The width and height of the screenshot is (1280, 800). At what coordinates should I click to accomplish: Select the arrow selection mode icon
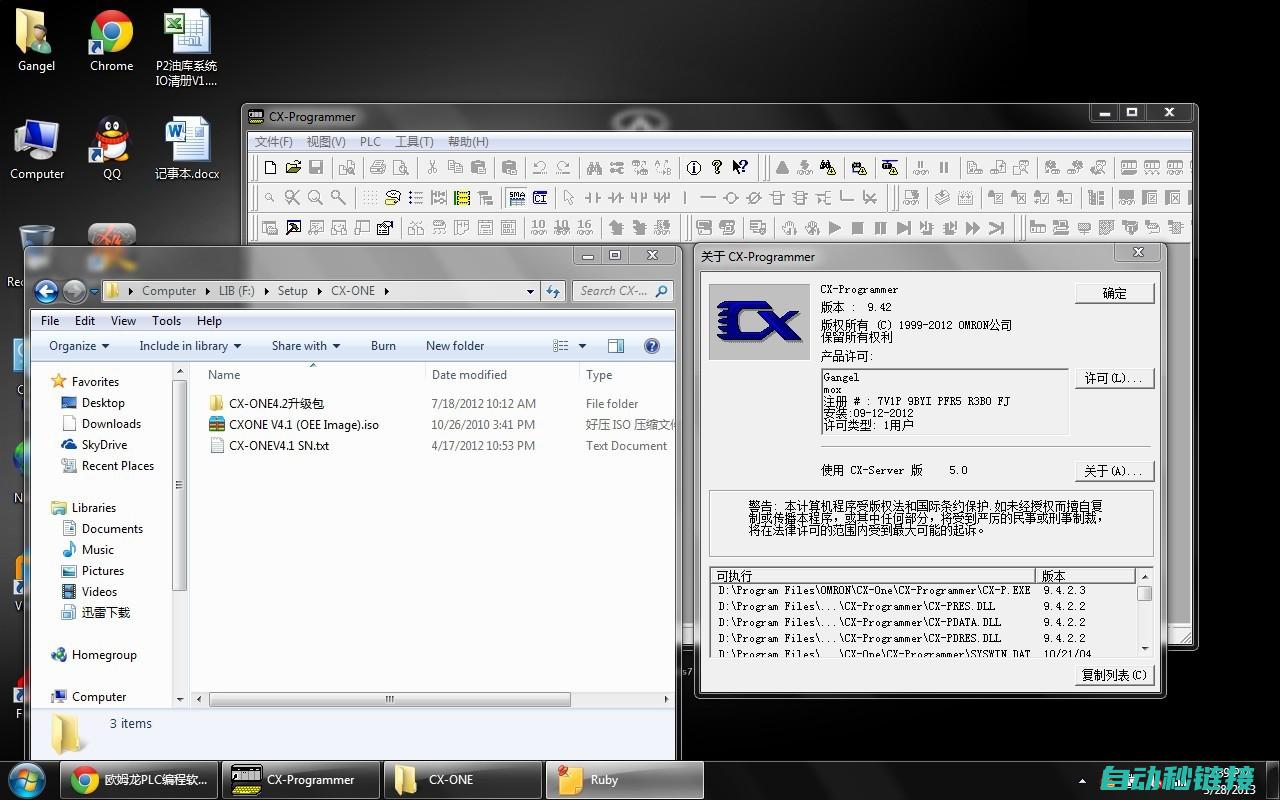click(569, 197)
